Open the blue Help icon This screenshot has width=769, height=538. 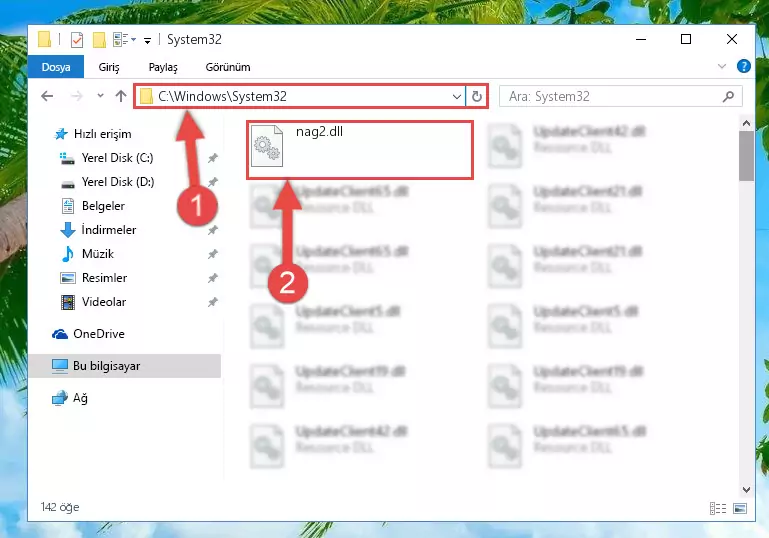click(x=743, y=66)
